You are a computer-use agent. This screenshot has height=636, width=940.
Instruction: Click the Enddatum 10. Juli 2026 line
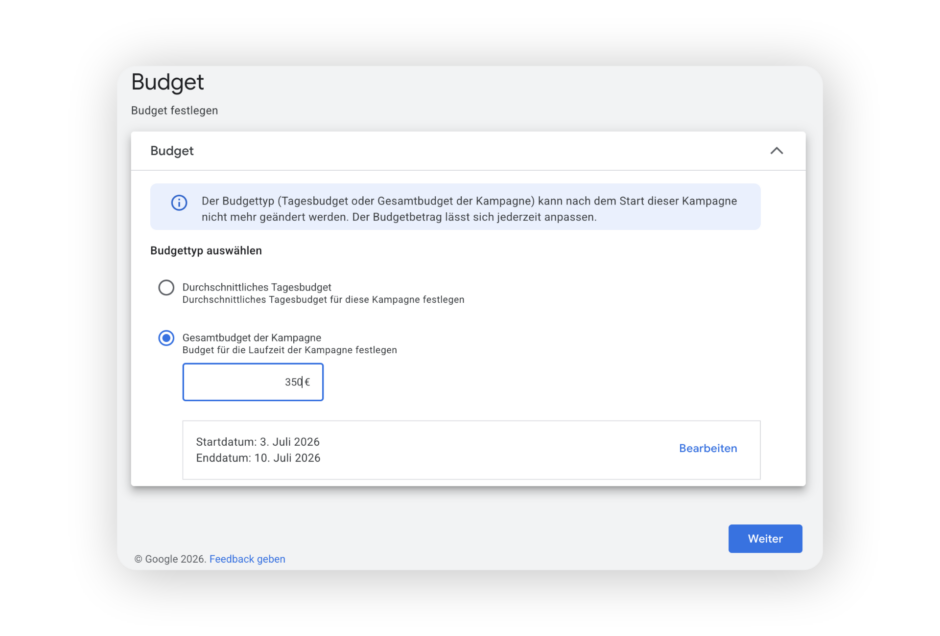258,458
